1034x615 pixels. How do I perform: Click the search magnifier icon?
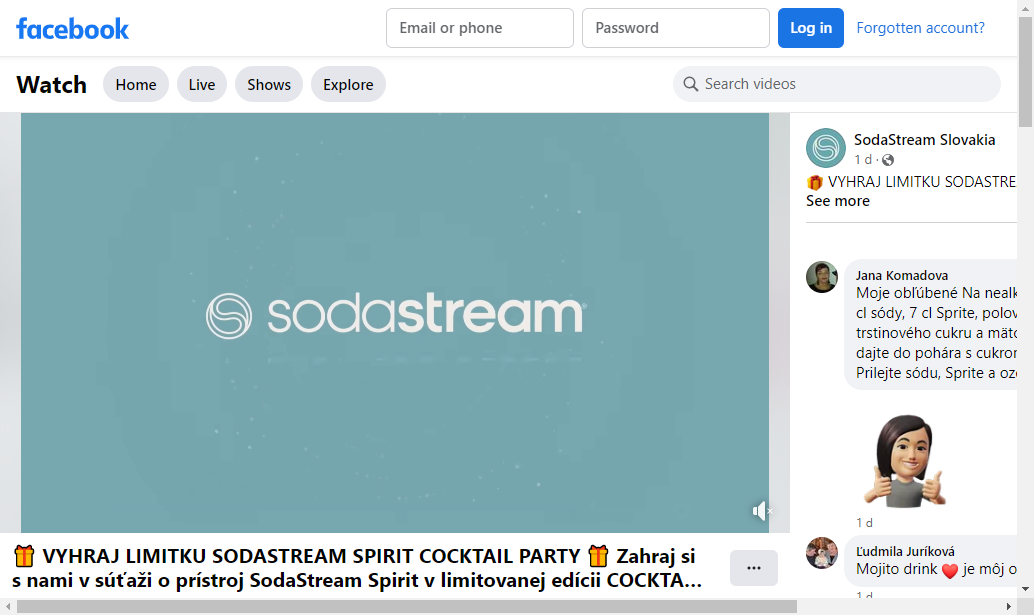tap(690, 84)
